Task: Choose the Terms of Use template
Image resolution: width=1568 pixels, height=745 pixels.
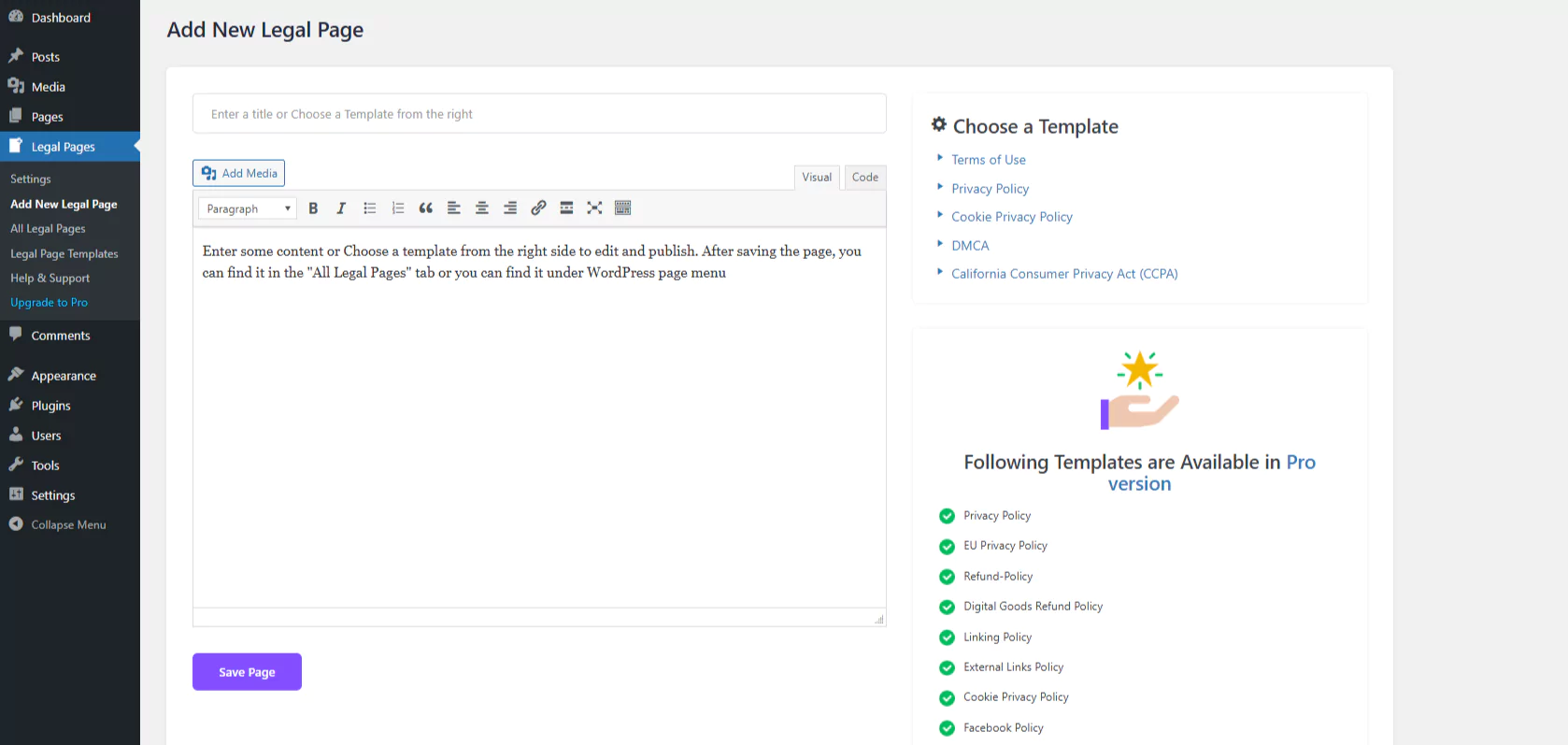Action: tap(989, 160)
